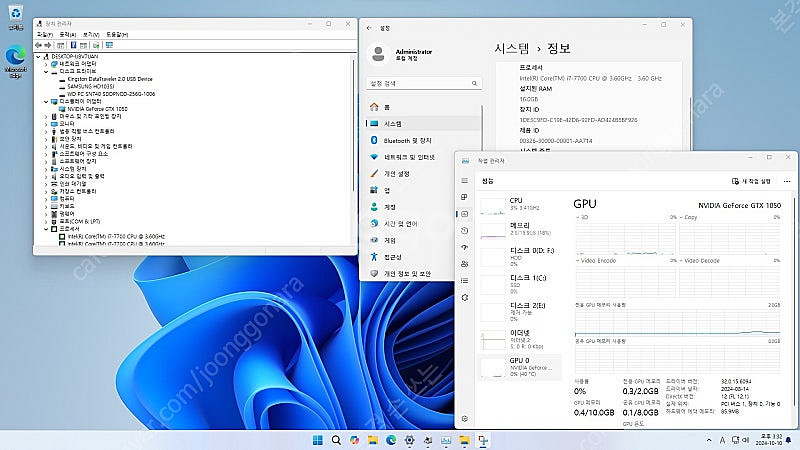Collapse 프로세서 node in Device Manager
Screen dimensions: 800x450
[x=46, y=229]
